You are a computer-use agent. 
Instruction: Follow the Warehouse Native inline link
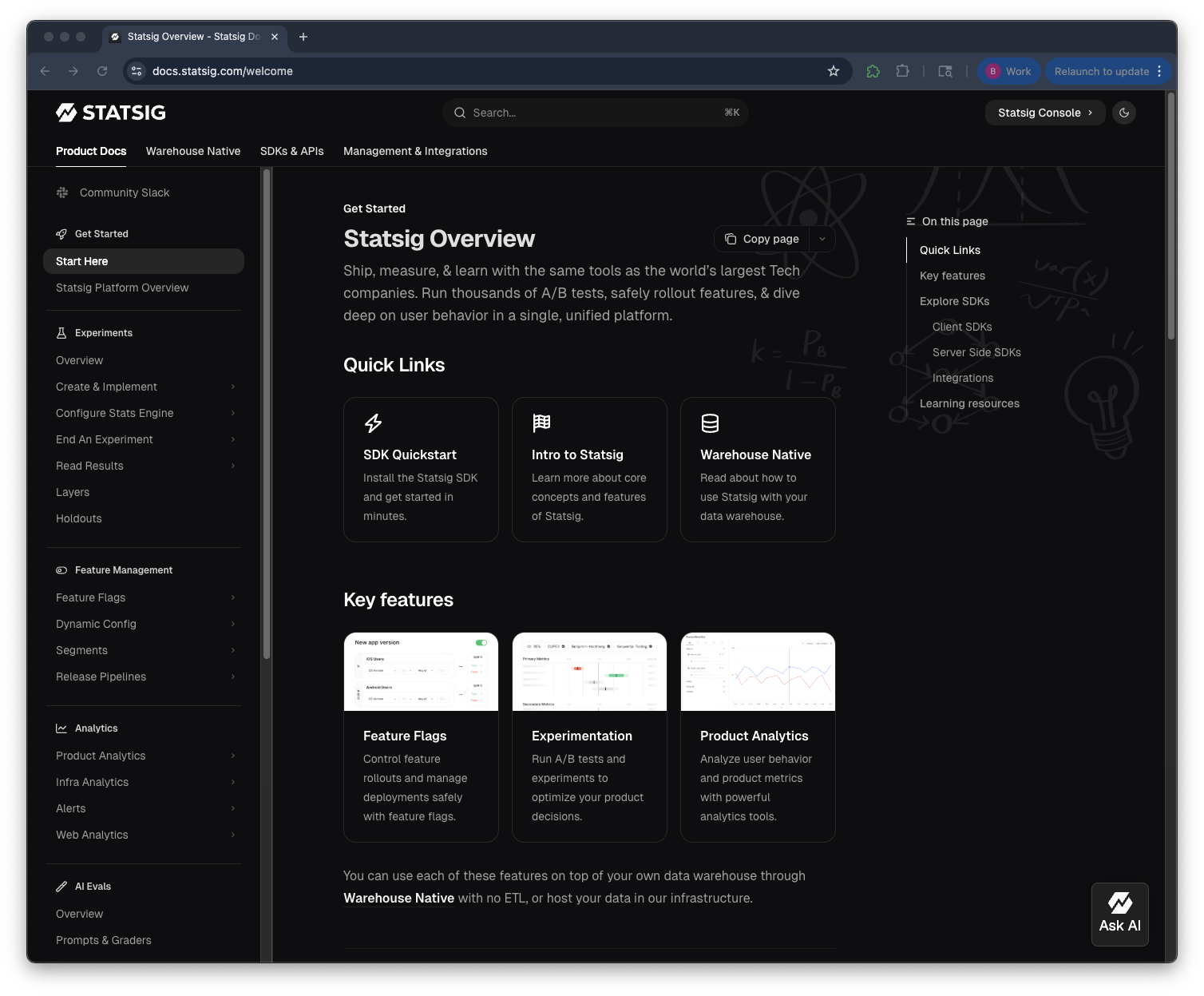399,898
